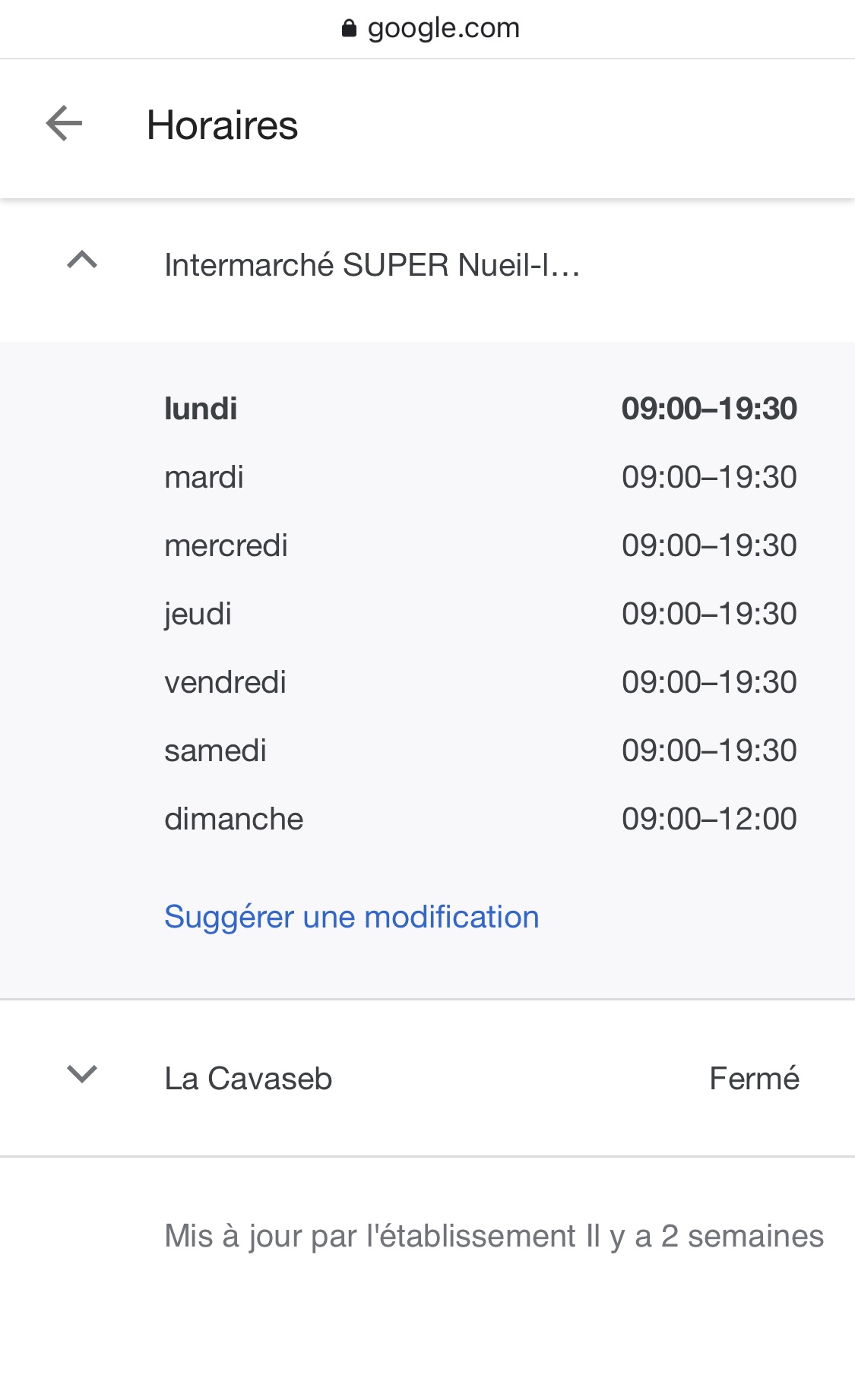
Task: Tap the back arrow icon
Action: 65,124
